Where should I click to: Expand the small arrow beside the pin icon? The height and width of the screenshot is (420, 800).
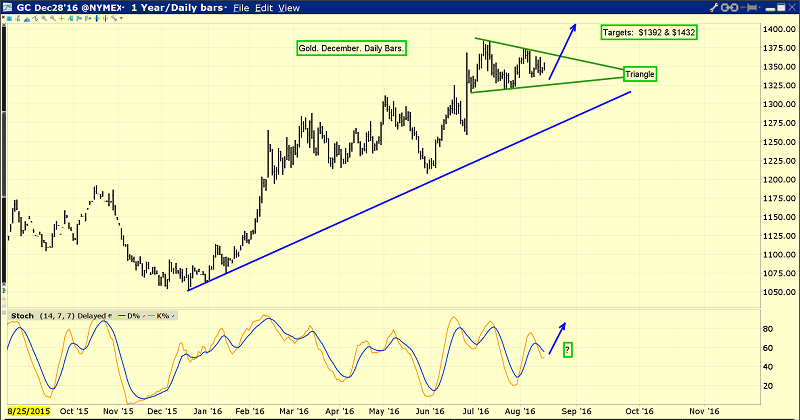click(759, 7)
